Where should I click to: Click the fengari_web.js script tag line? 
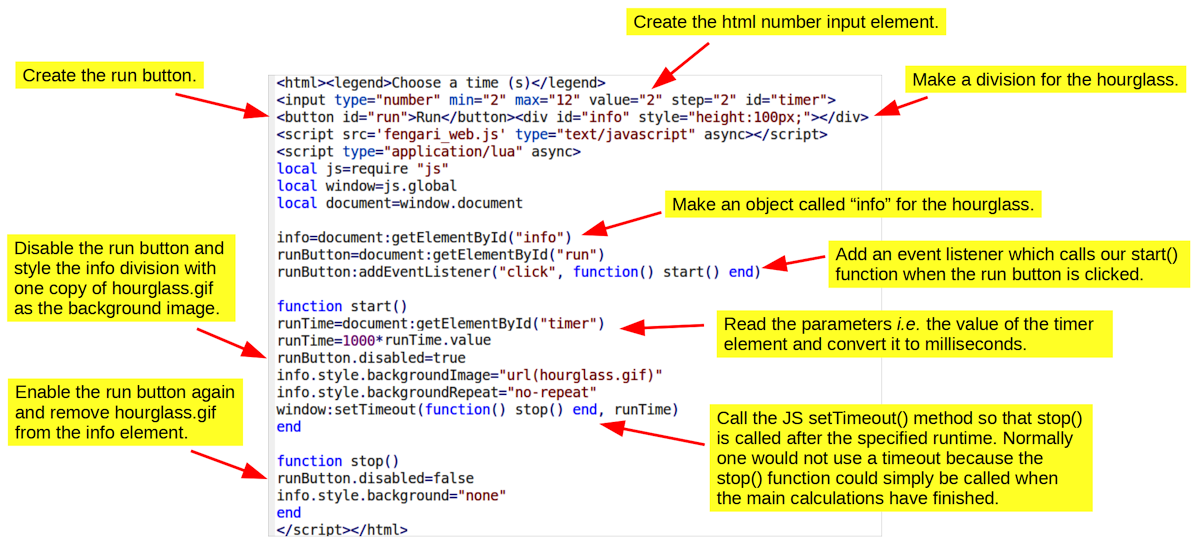click(x=552, y=134)
